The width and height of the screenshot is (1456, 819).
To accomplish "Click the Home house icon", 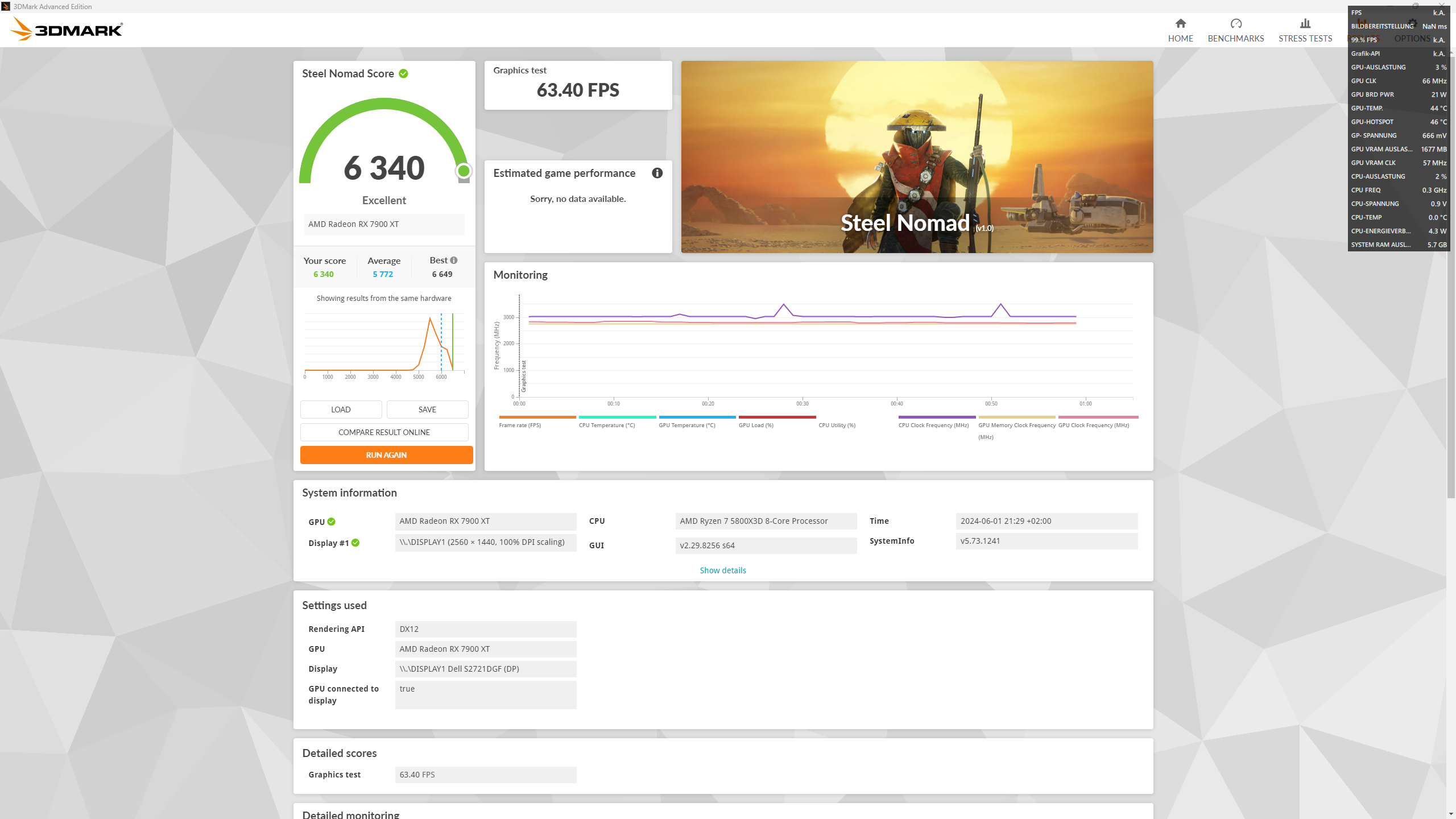I will tap(1180, 23).
